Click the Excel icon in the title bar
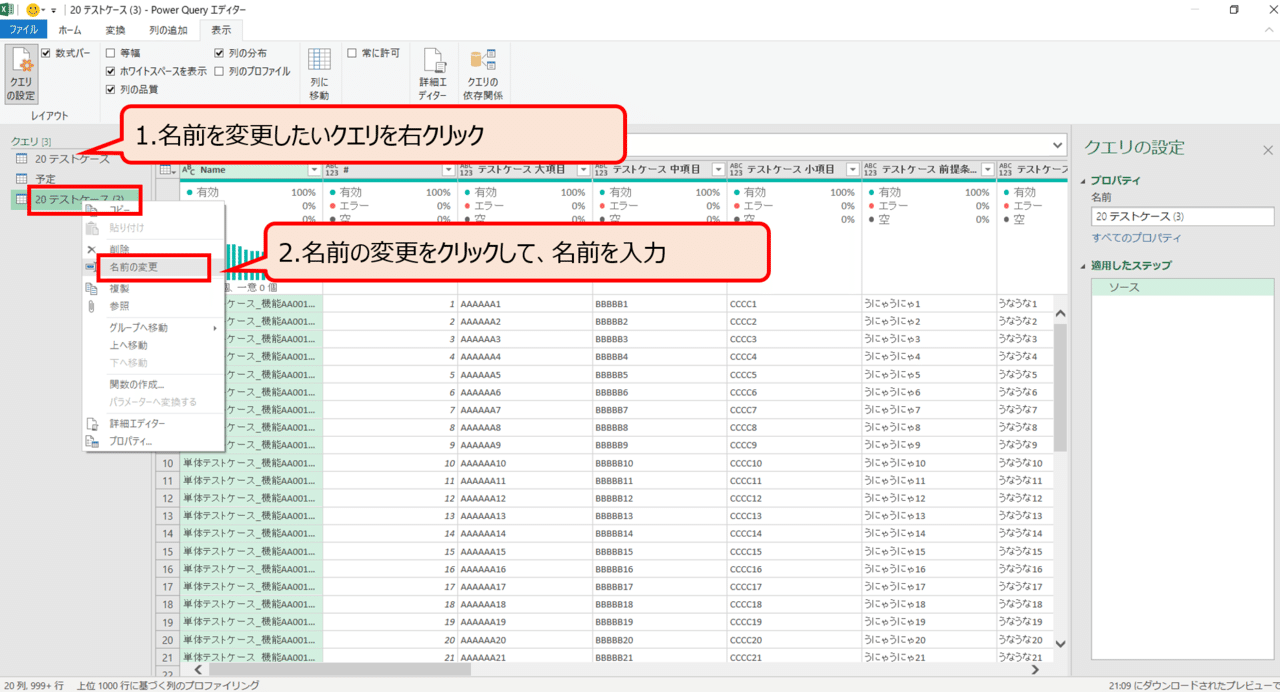This screenshot has height=692, width=1280. click(x=8, y=9)
